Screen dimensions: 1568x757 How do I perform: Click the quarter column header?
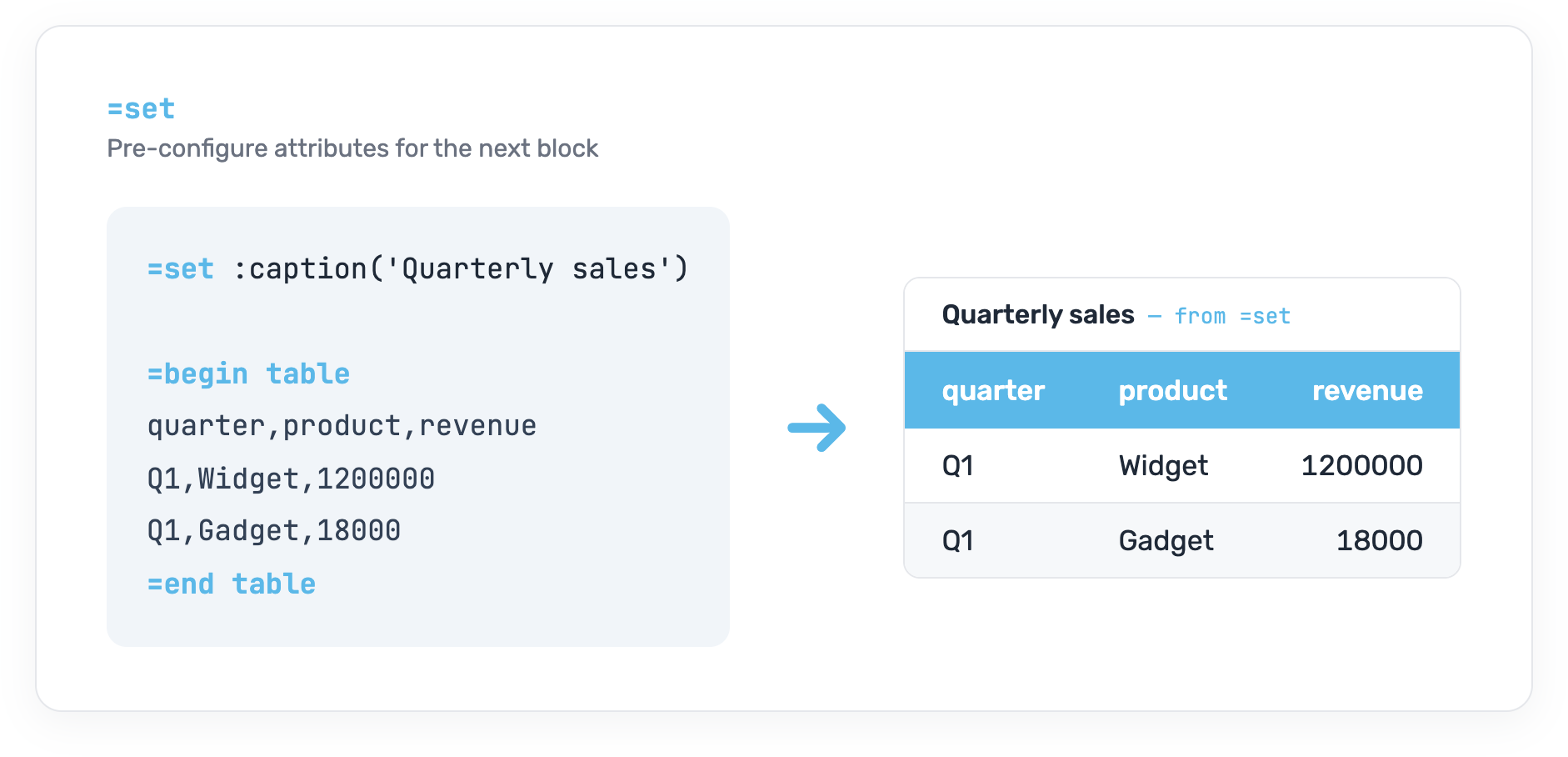point(993,391)
